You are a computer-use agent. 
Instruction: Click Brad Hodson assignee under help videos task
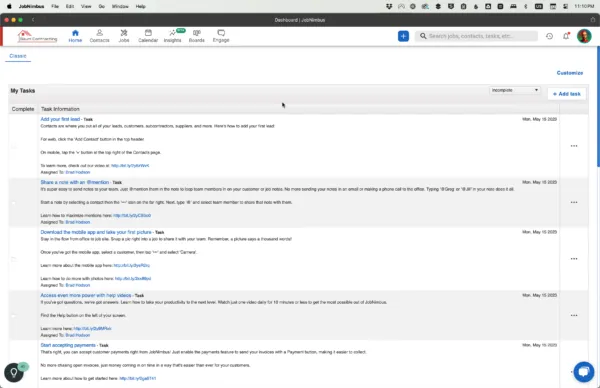(x=78, y=335)
